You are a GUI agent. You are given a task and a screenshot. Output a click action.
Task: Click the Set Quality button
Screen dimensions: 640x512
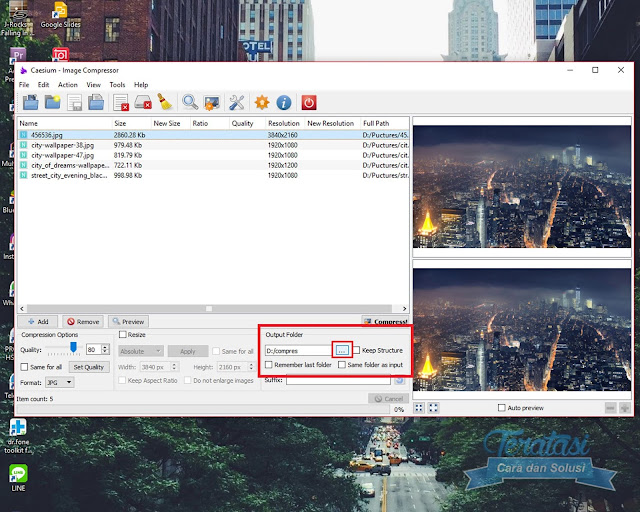89,367
